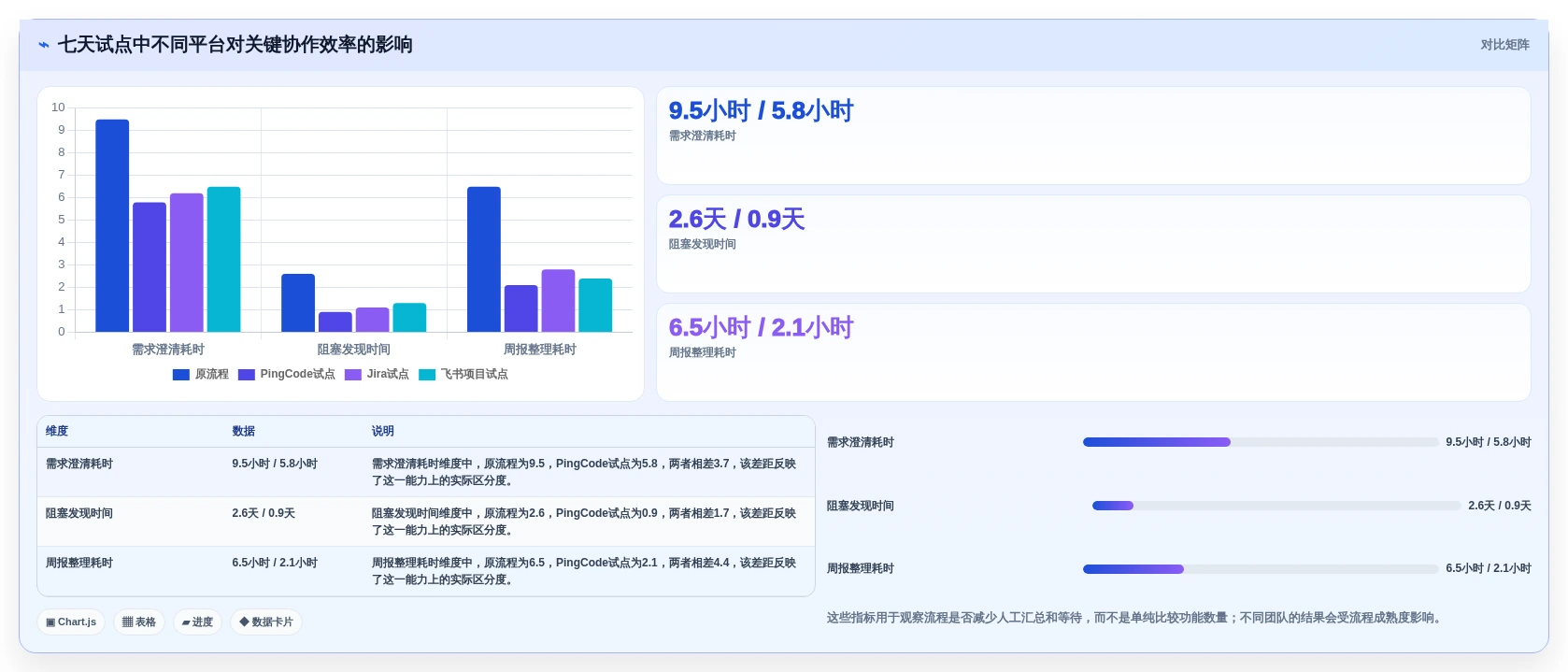Click the 10 tick on chart y-axis
Viewport: 1568px width, 672px height.
point(58,107)
